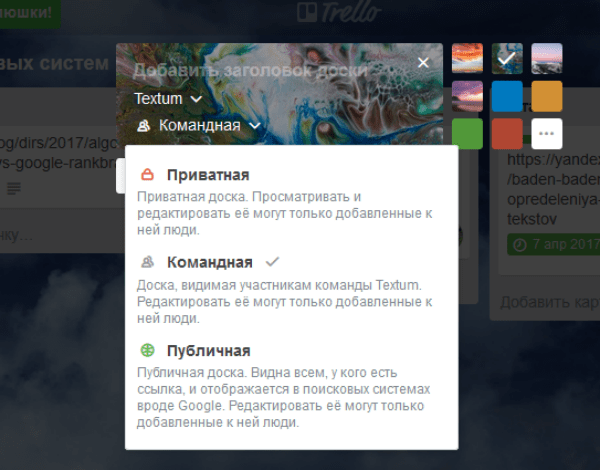This screenshot has height=470, width=600.
Task: Pick the orange background color
Action: [547, 96]
